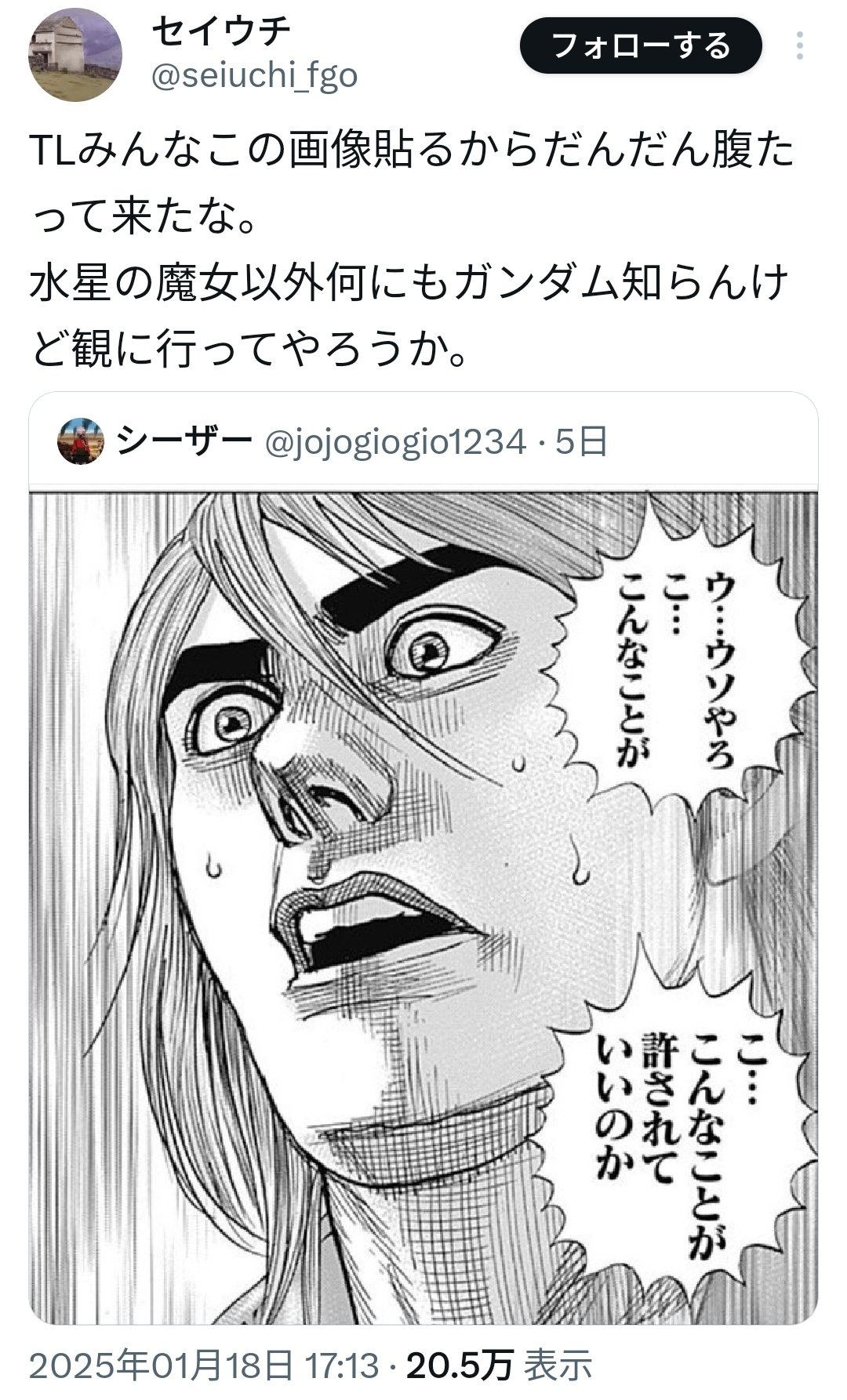Viewport: 847px width, 1400px height.
Task: Open the quoted tweet card header row
Action: (423, 444)
